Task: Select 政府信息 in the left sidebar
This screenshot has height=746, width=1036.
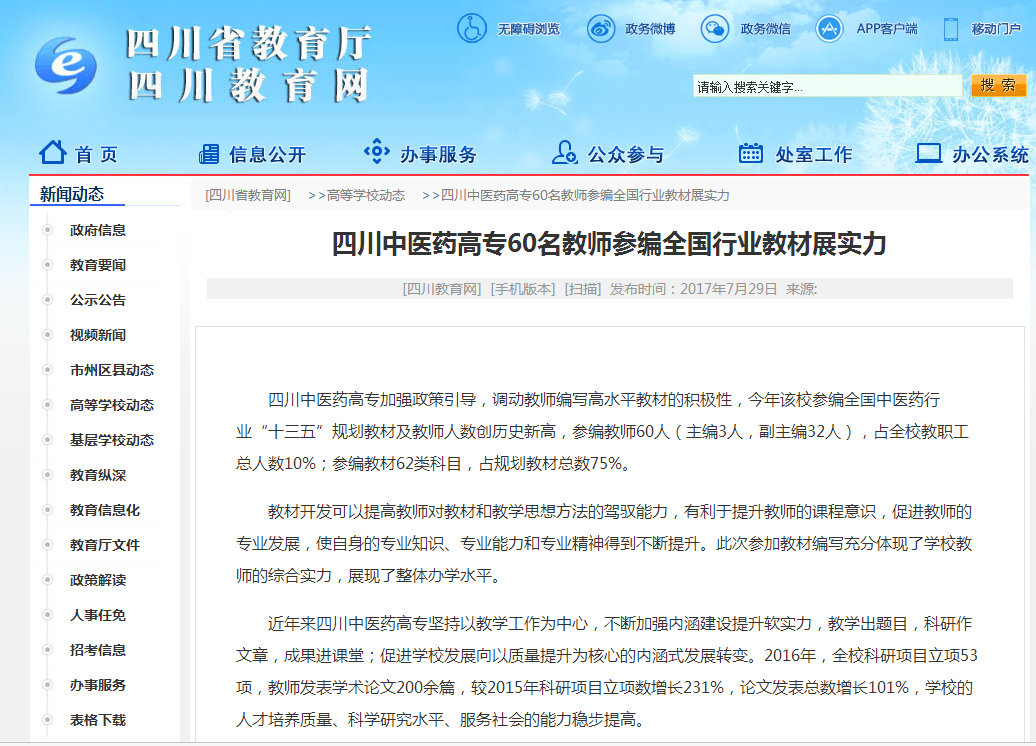Action: 98,230
